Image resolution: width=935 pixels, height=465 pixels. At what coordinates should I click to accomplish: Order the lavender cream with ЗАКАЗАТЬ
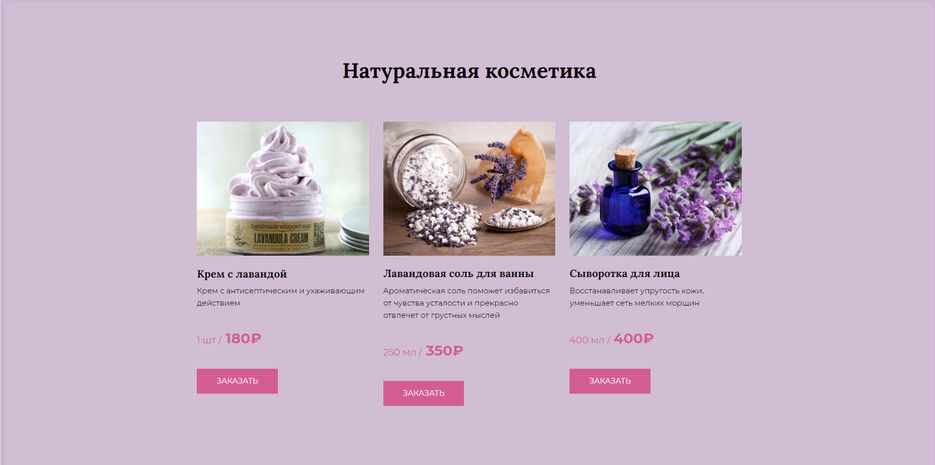(x=237, y=381)
